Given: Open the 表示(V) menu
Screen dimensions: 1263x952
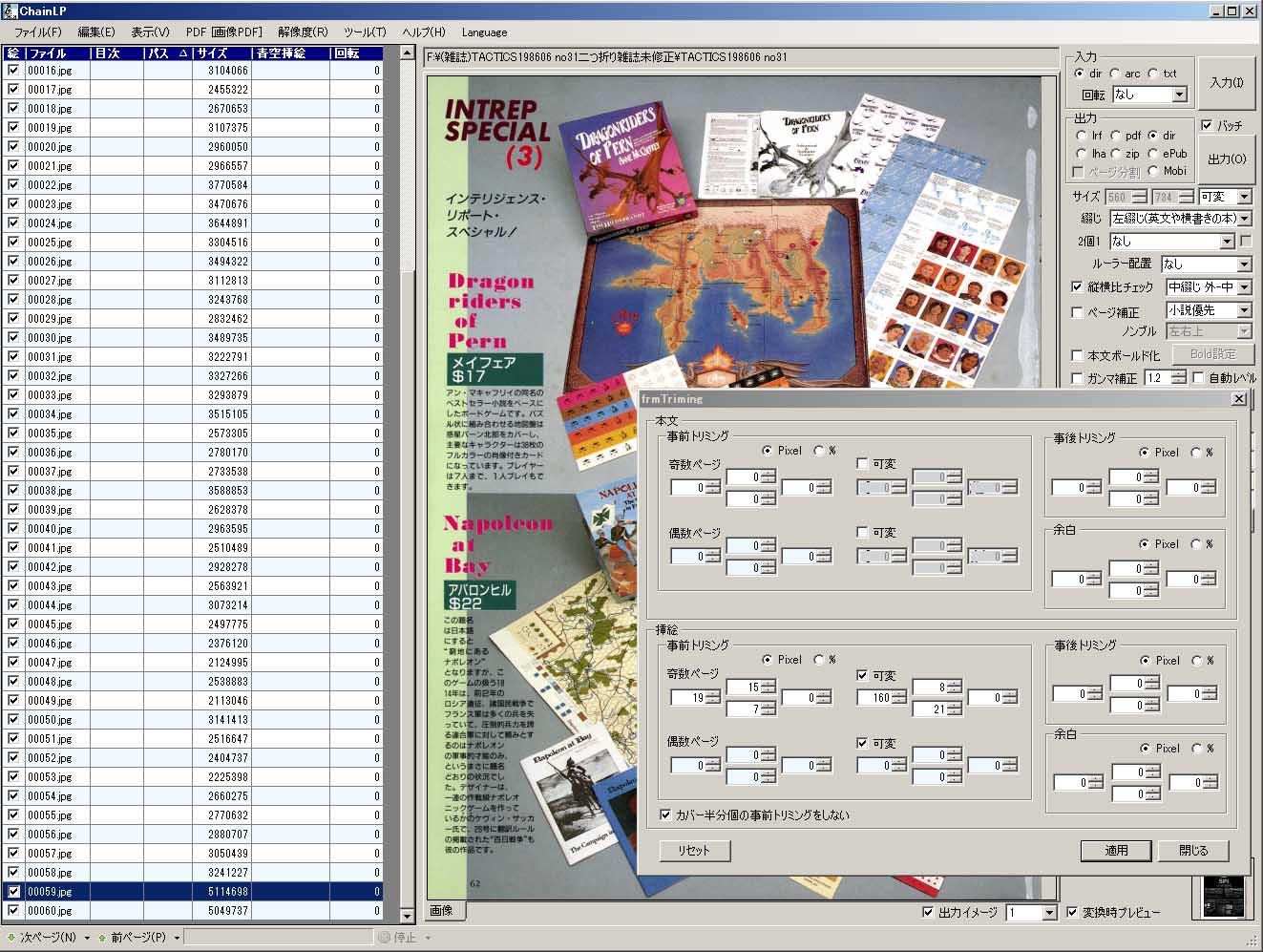Looking at the screenshot, I should [150, 32].
